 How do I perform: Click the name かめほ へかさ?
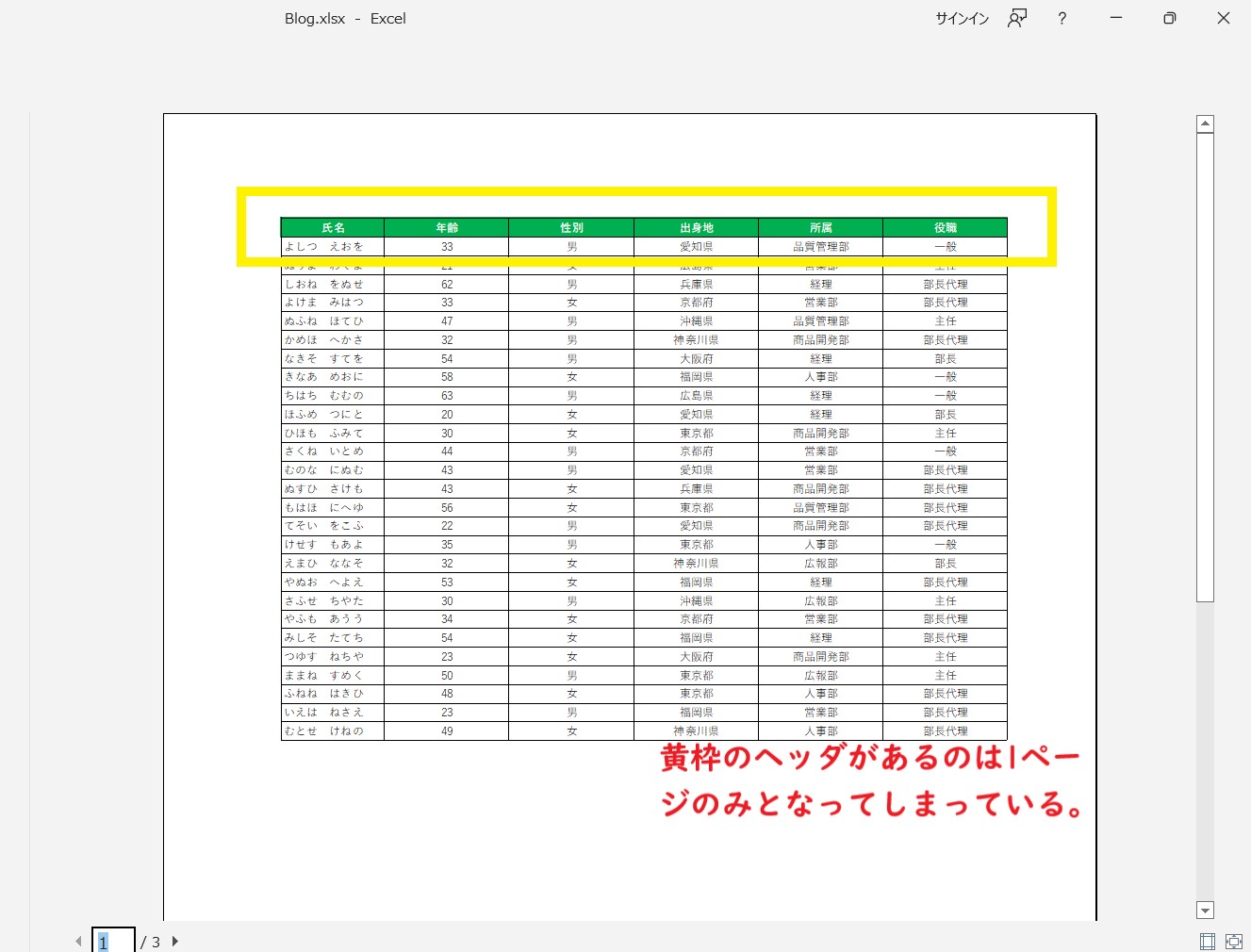pos(324,340)
